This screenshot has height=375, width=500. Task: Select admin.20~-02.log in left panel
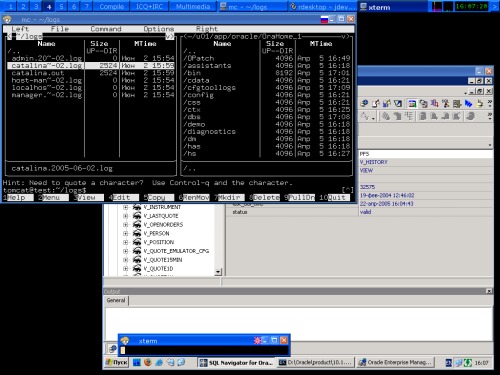46,58
